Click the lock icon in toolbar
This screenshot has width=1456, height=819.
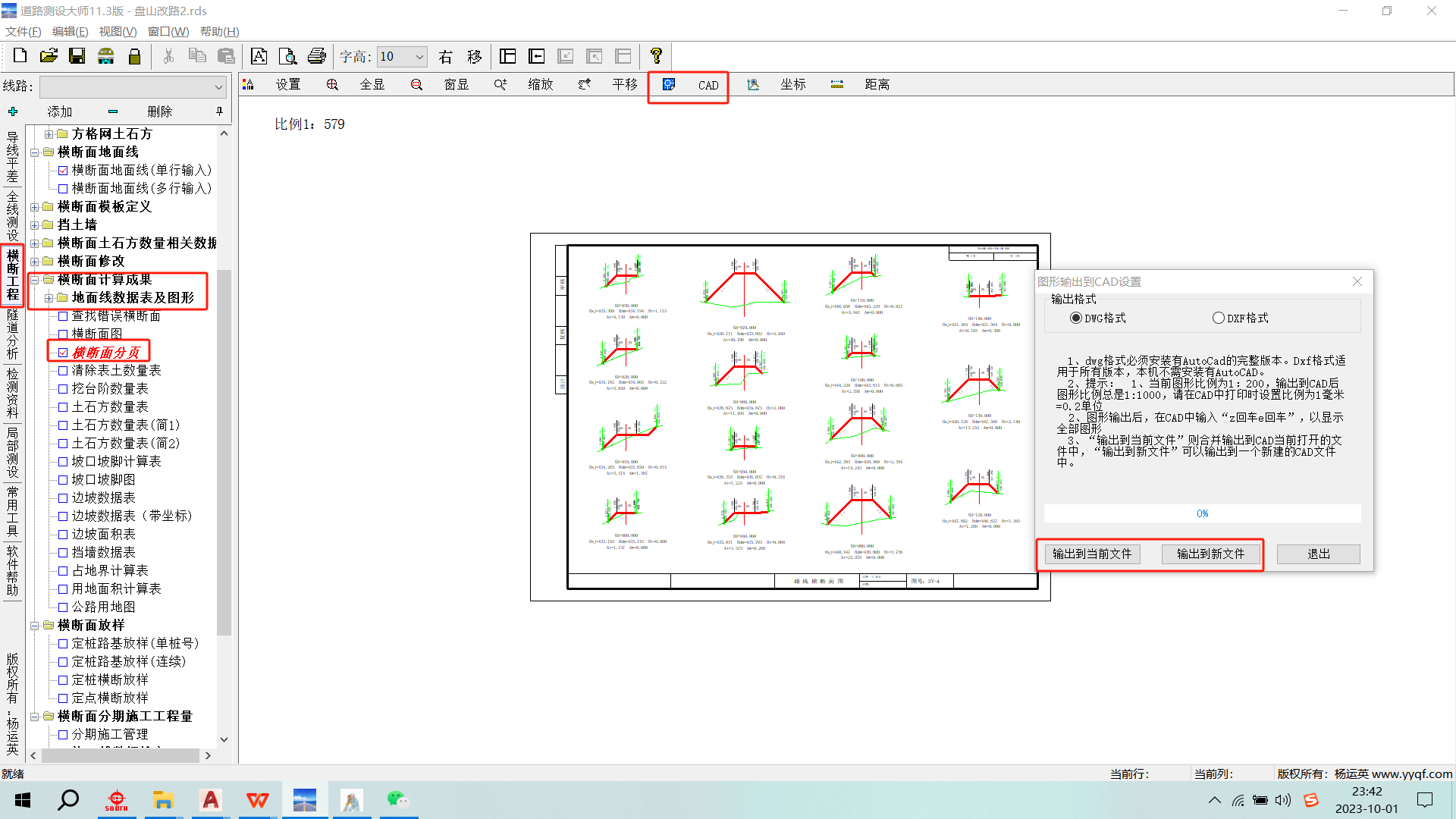coord(135,56)
